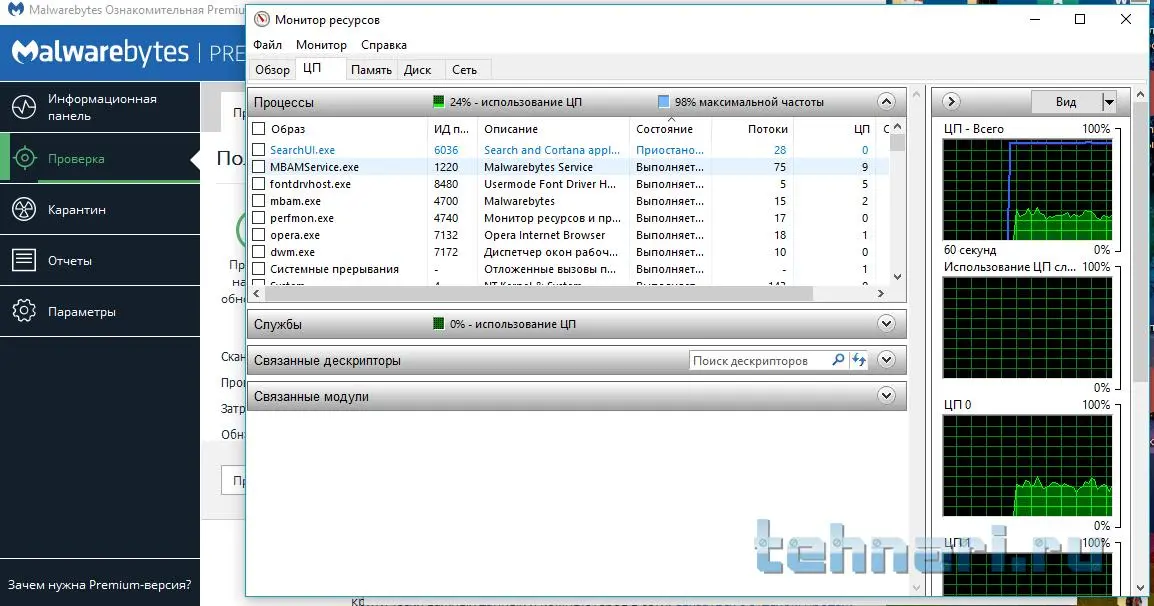Open the Справка menu

pyautogui.click(x=383, y=45)
